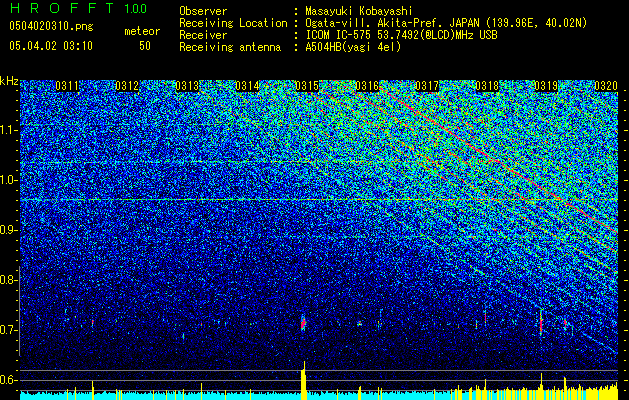Click the kHz axis unit label
The height and width of the screenshot is (400, 629).
9,81
